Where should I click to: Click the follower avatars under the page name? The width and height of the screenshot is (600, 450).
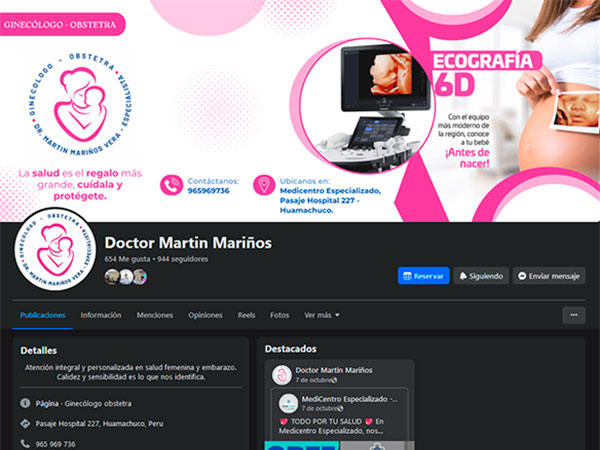coord(126,277)
